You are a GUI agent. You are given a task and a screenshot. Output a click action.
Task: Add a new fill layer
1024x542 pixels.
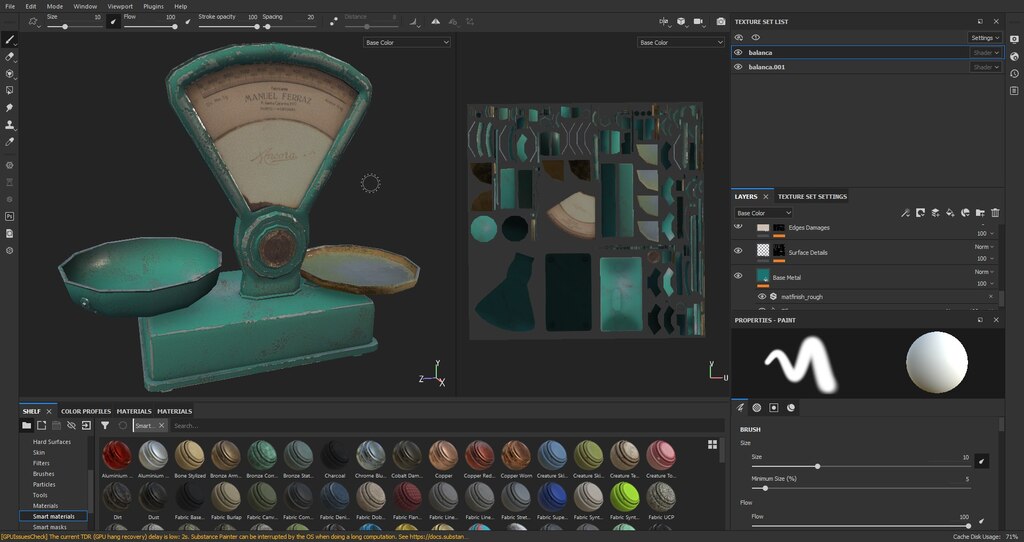coord(950,213)
